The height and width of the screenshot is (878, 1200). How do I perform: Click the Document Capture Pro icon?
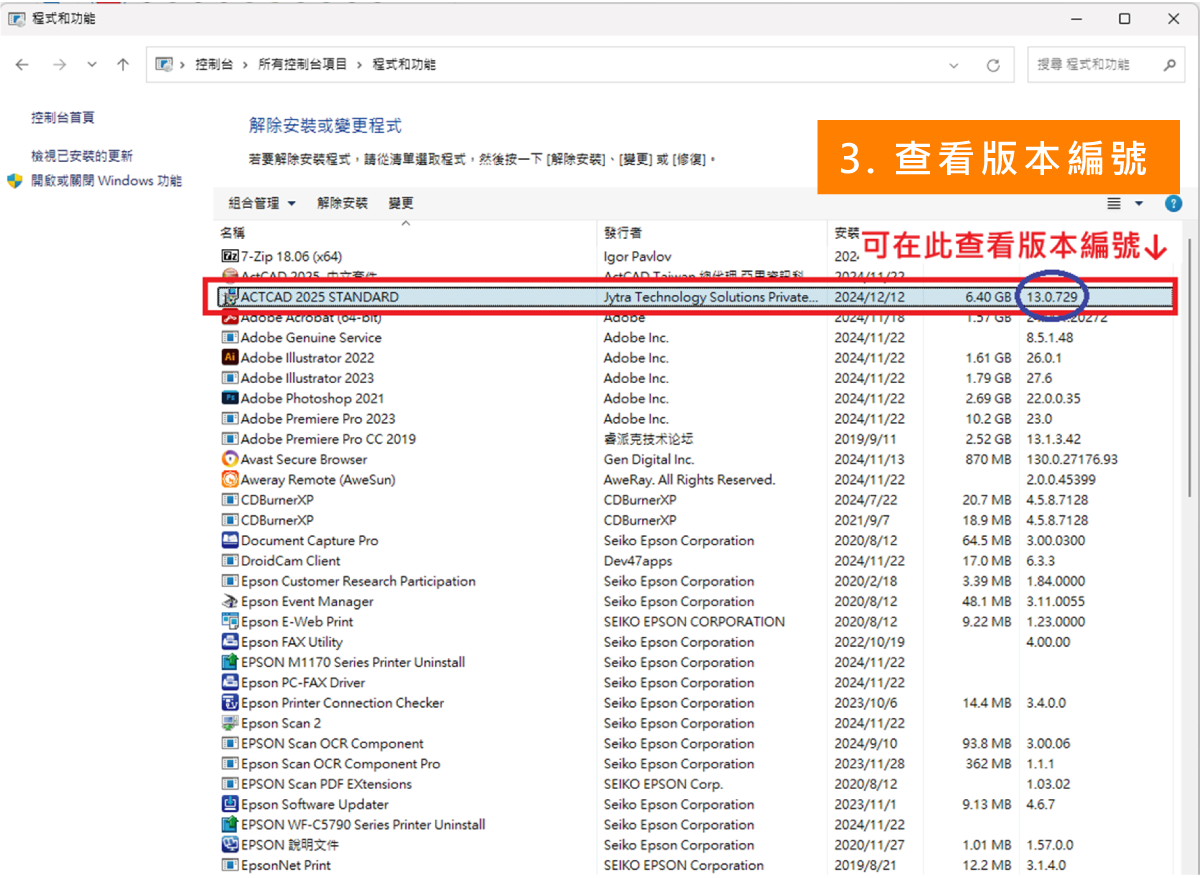coord(230,540)
